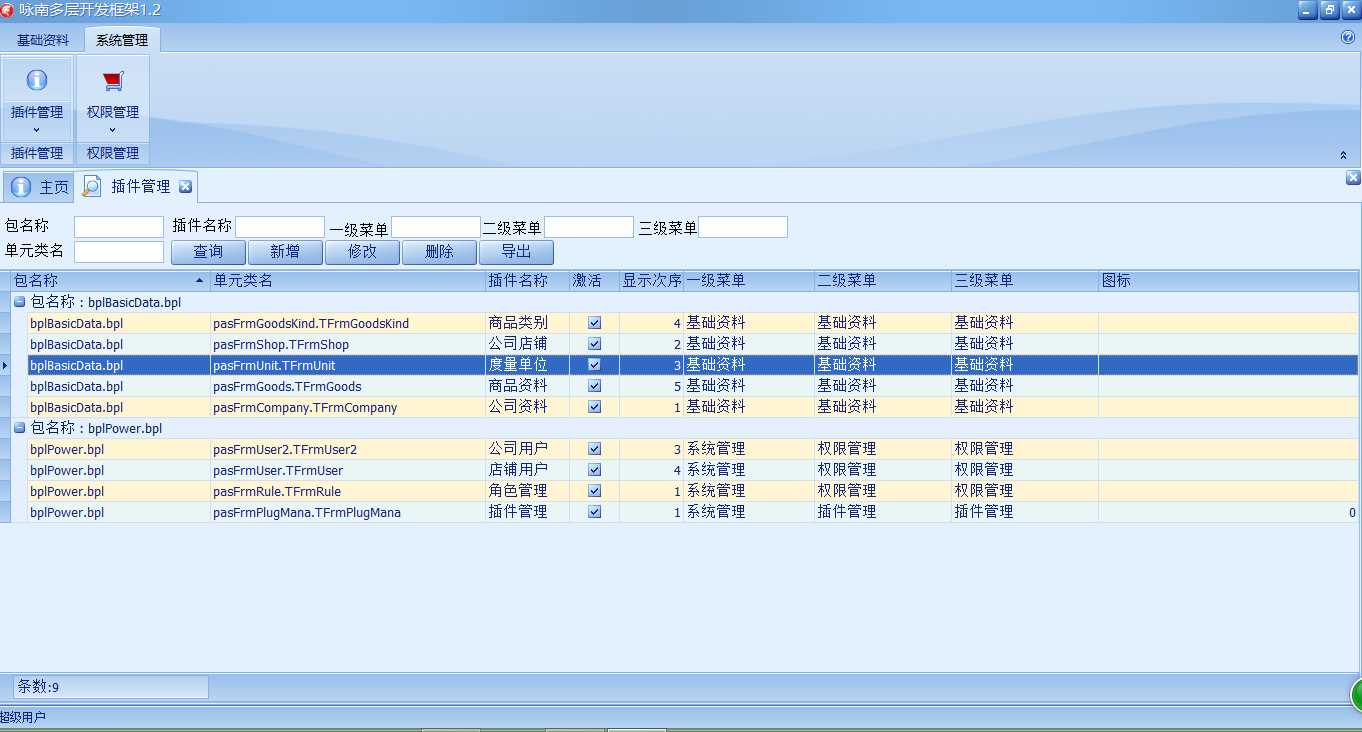Click the 条数:9 status panel
The width and height of the screenshot is (1362, 732).
click(110, 687)
